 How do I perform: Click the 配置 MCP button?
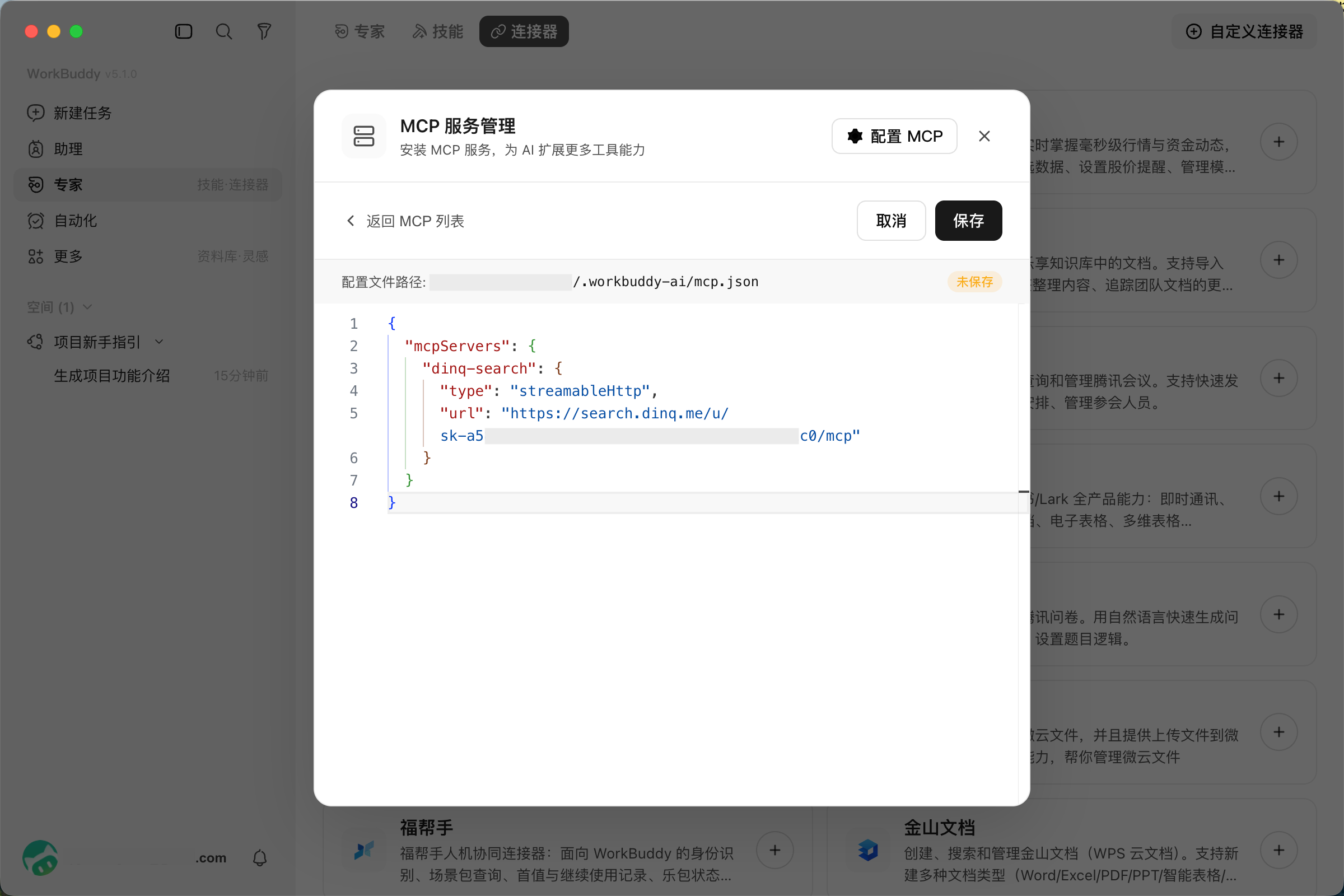(x=894, y=136)
